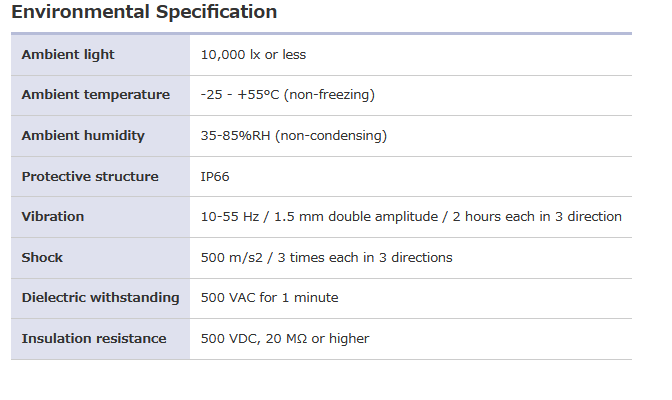Select the Ambient humidity row label
The image size is (672, 400).
tap(83, 135)
